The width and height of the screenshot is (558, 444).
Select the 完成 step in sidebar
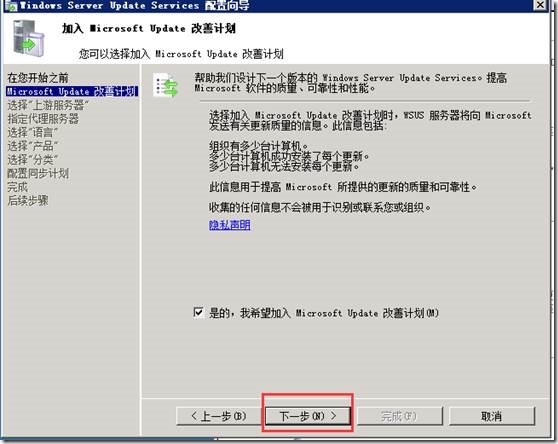tap(17, 187)
